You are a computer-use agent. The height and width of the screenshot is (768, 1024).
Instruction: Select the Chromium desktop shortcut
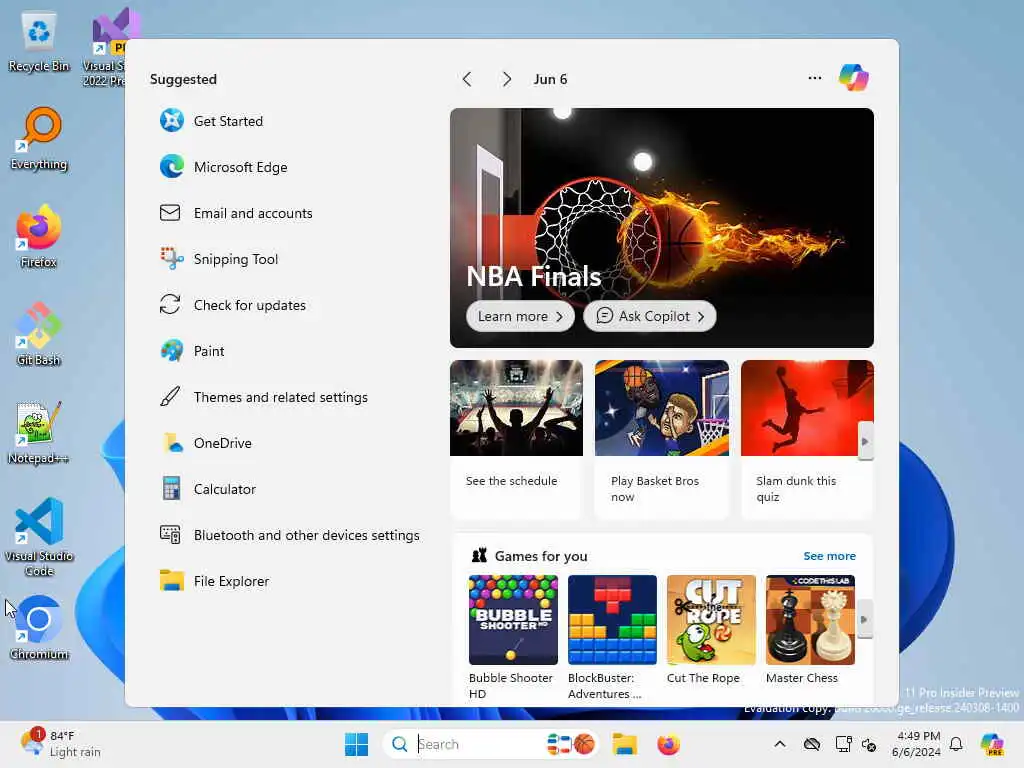point(39,628)
